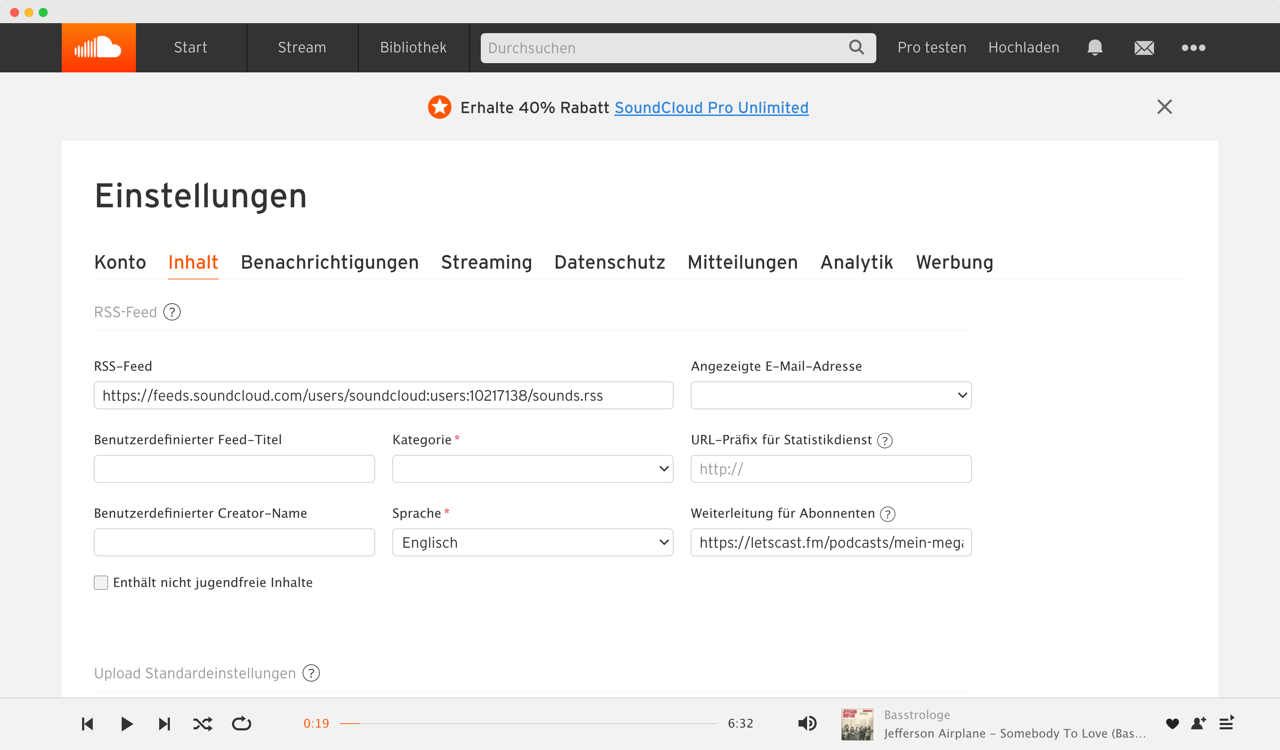Open the Kategorie dropdown
Image resolution: width=1280 pixels, height=750 pixels.
(x=532, y=469)
